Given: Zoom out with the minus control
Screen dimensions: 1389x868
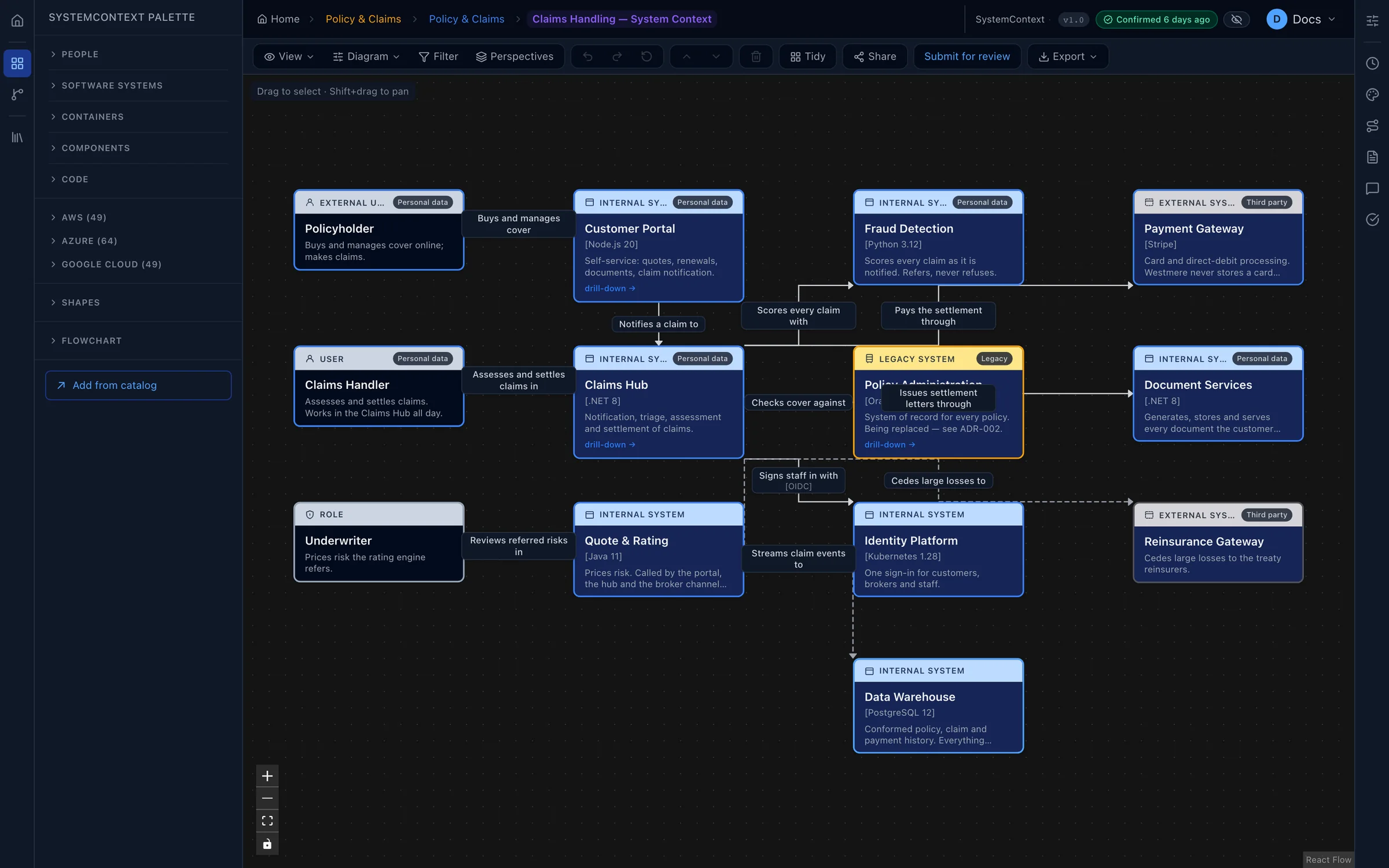Looking at the screenshot, I should [267, 799].
